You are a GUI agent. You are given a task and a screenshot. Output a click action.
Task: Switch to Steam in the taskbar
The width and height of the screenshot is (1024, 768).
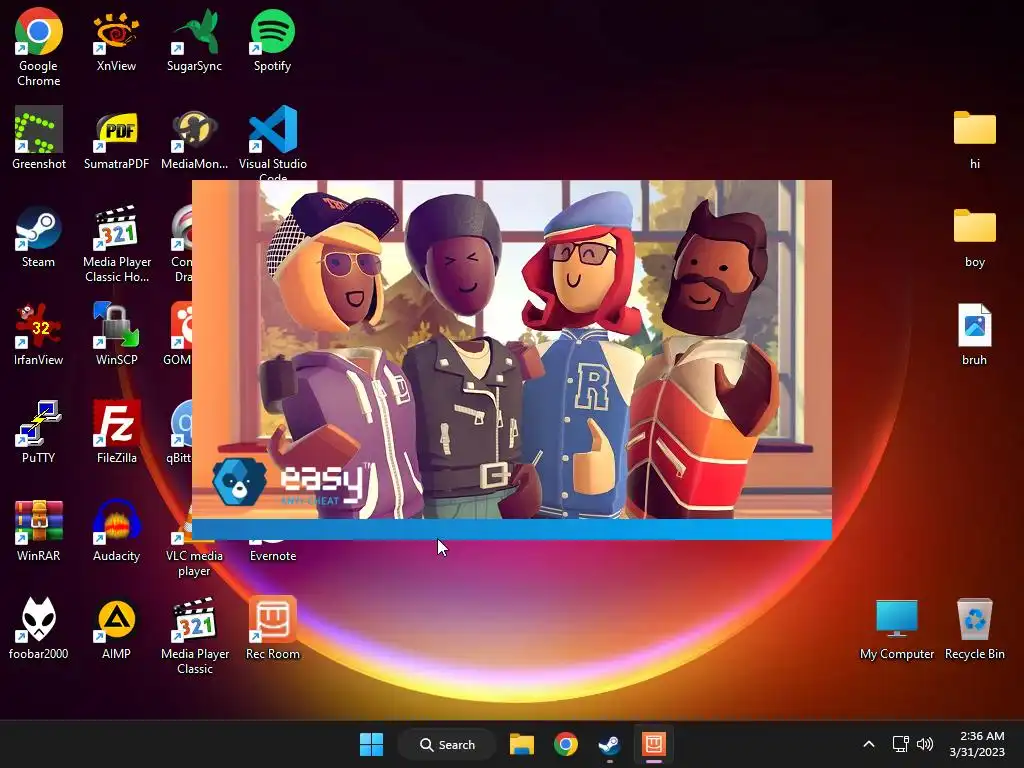pos(609,744)
